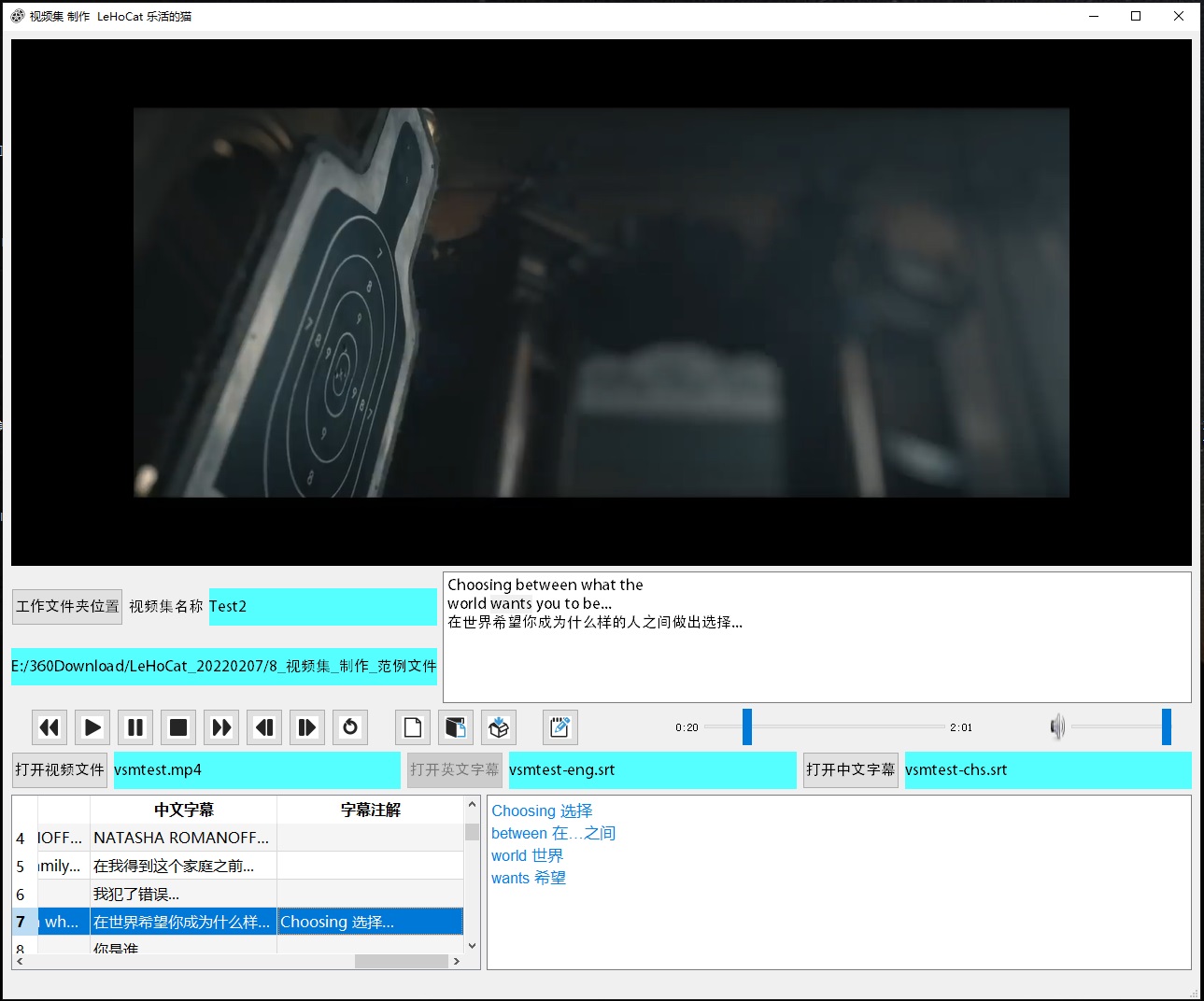The height and width of the screenshot is (1001, 1204).
Task: Step back one frame icon
Action: tap(264, 727)
